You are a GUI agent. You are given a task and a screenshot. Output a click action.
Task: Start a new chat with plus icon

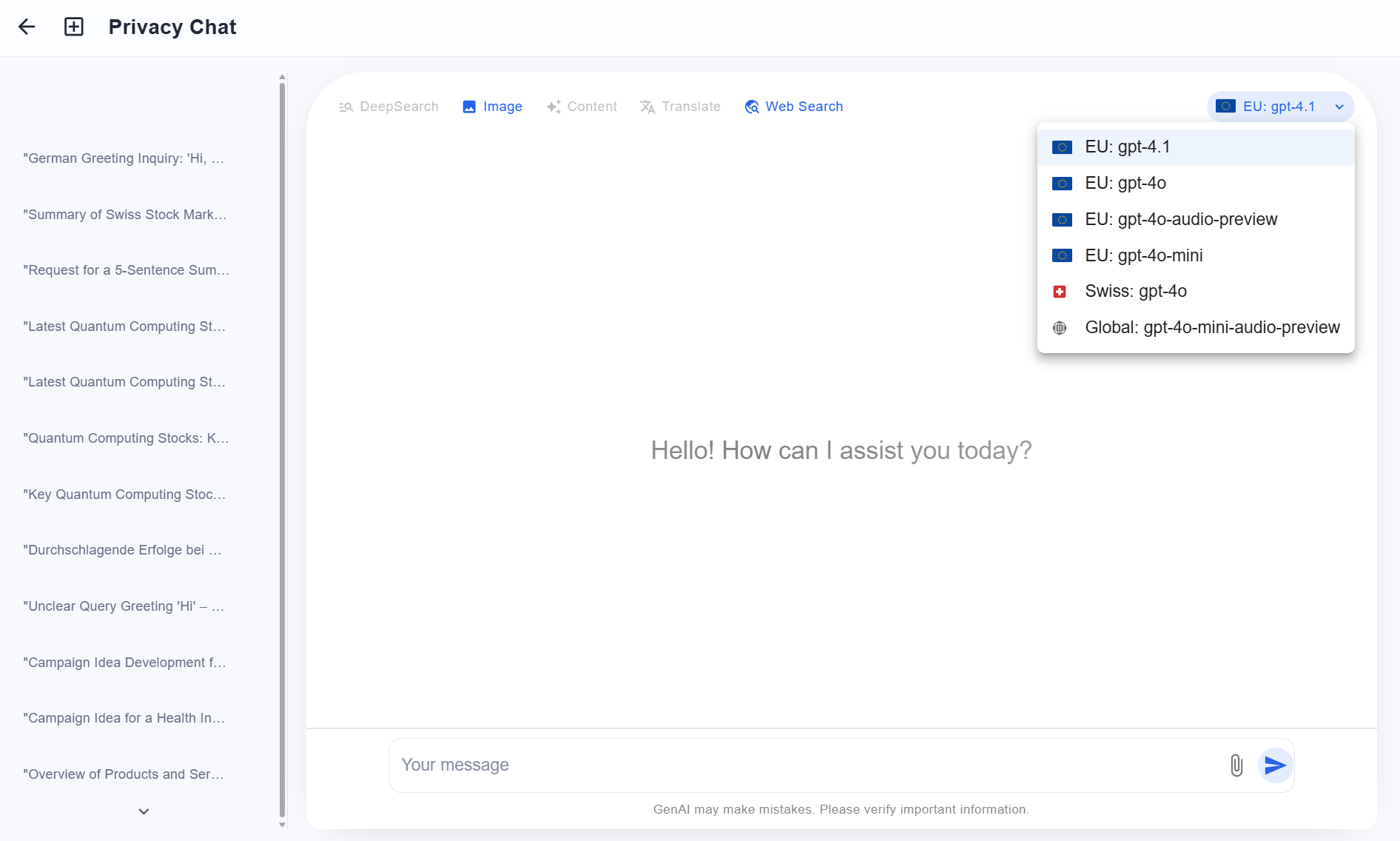click(x=74, y=27)
